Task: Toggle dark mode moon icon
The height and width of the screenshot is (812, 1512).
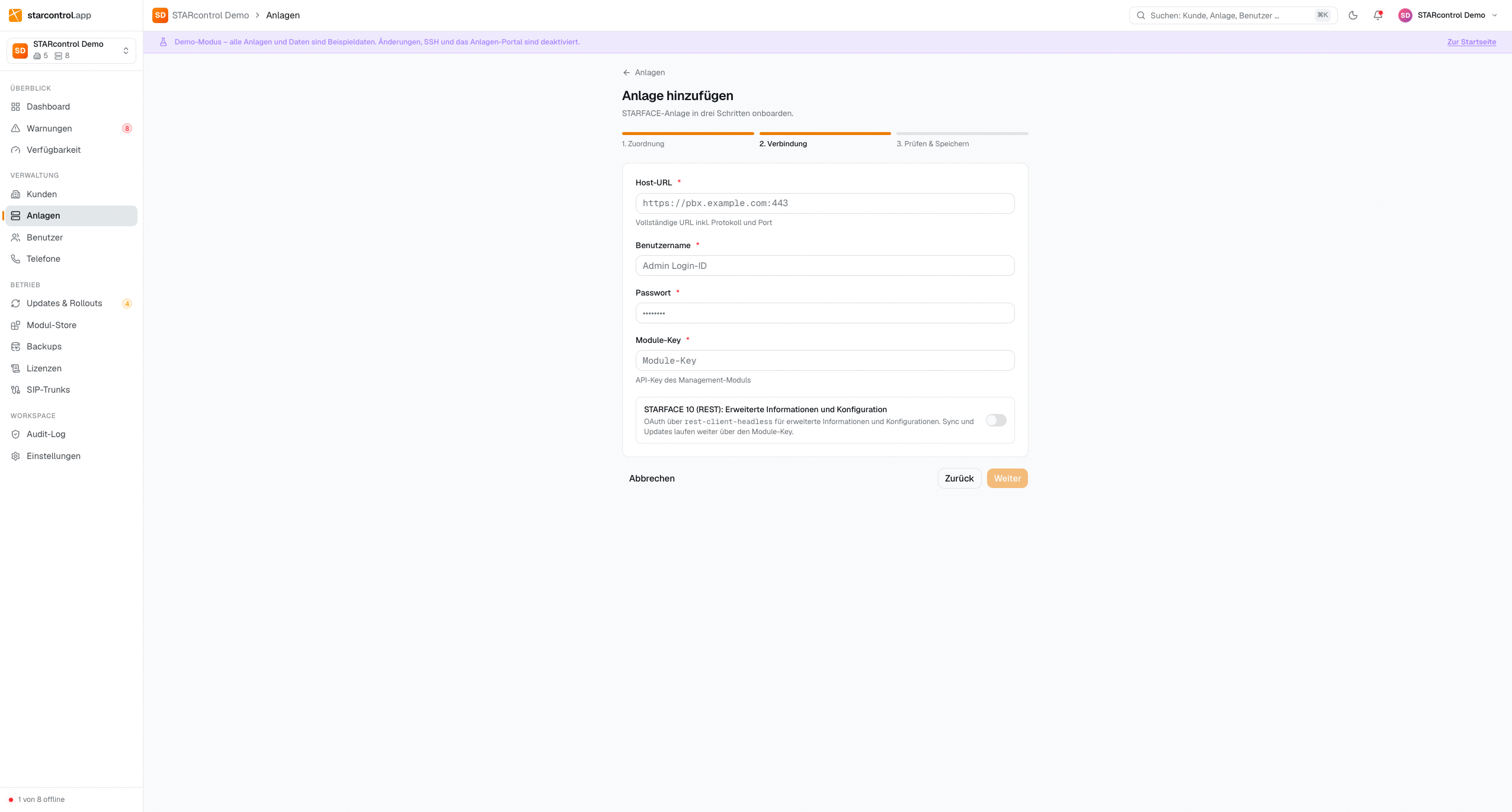Action: [x=1353, y=15]
